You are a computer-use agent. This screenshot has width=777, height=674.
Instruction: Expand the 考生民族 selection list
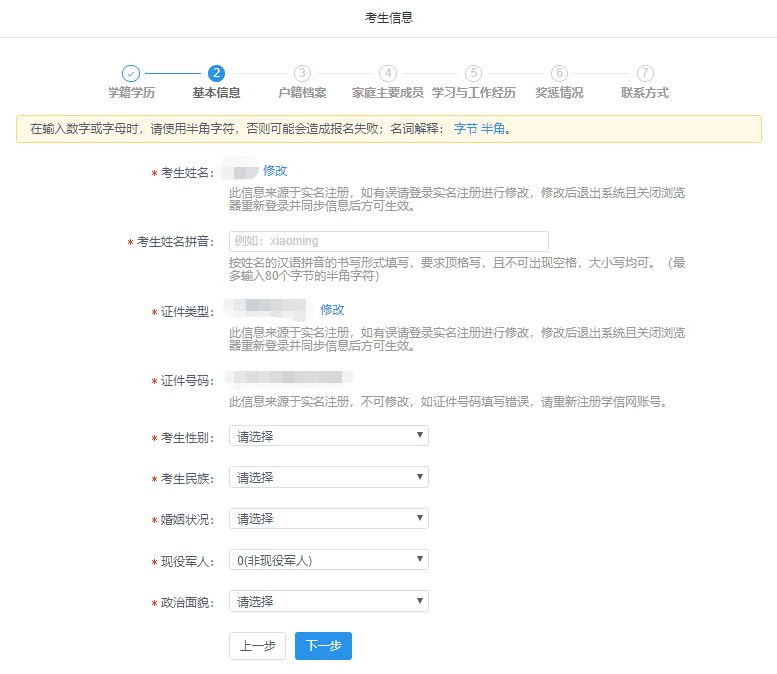point(328,477)
